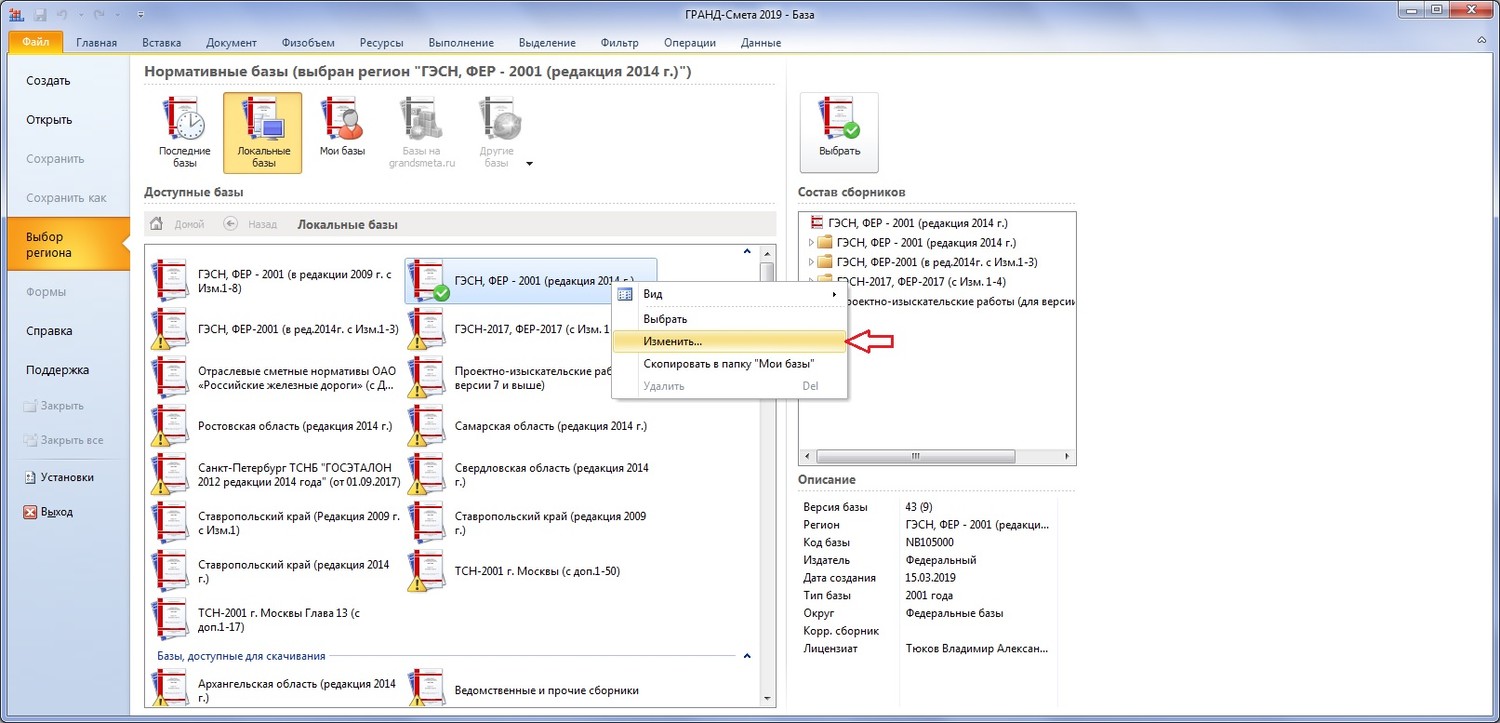Screen dimensions: 1500x723
Task: Click the icon of Самарская область (редакция 2014 г.) base
Action: click(426, 426)
